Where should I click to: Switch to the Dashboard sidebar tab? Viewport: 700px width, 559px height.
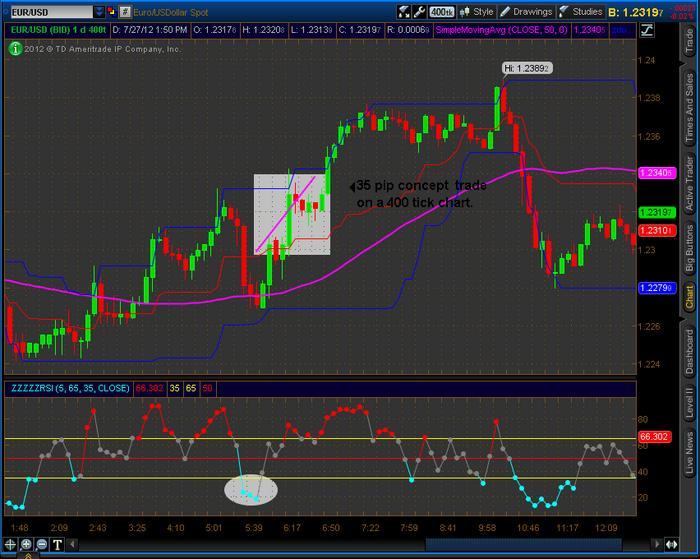click(690, 351)
